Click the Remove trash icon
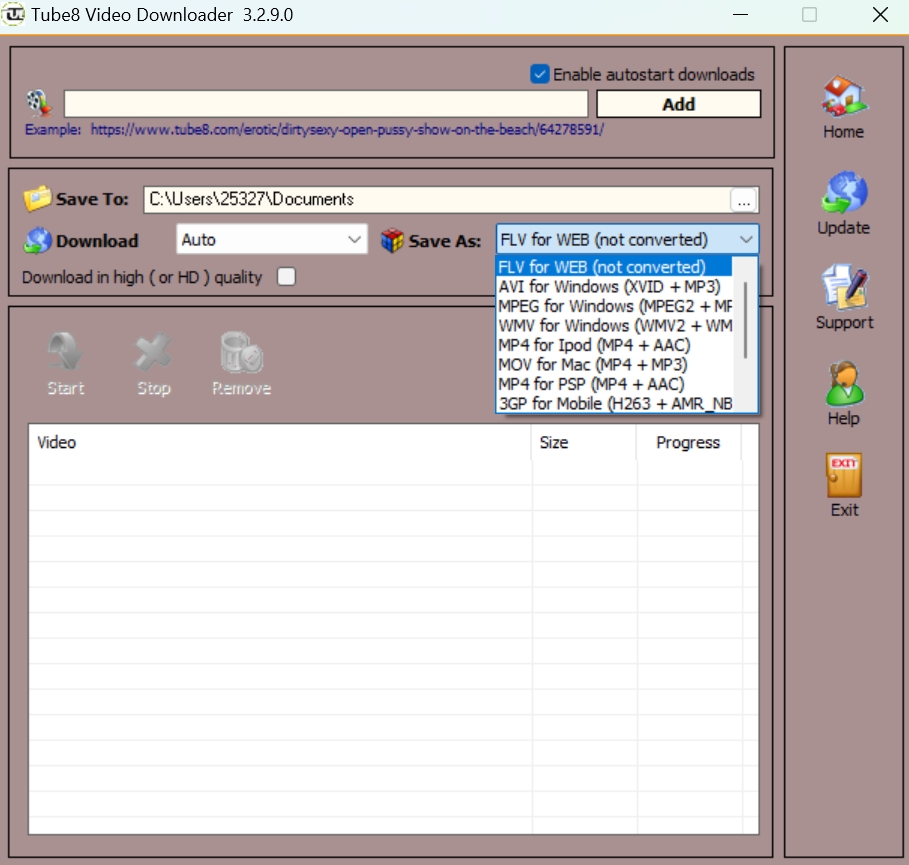This screenshot has height=865, width=909. coord(241,351)
